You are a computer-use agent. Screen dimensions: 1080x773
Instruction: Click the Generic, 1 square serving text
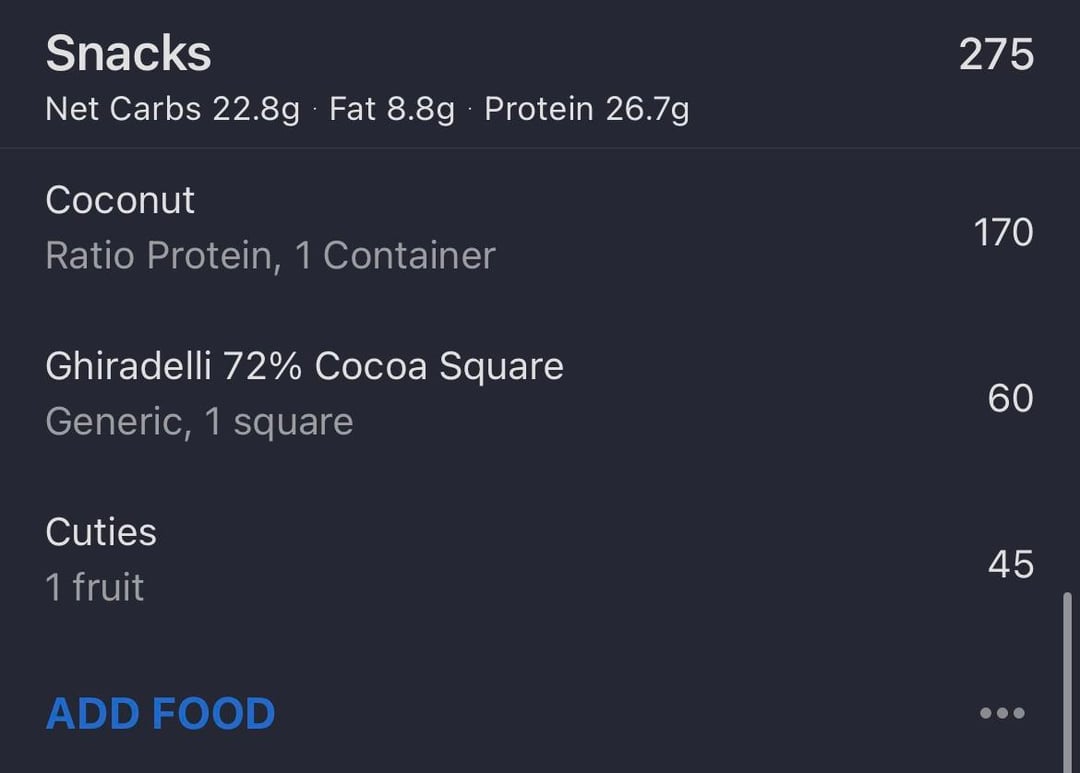199,422
